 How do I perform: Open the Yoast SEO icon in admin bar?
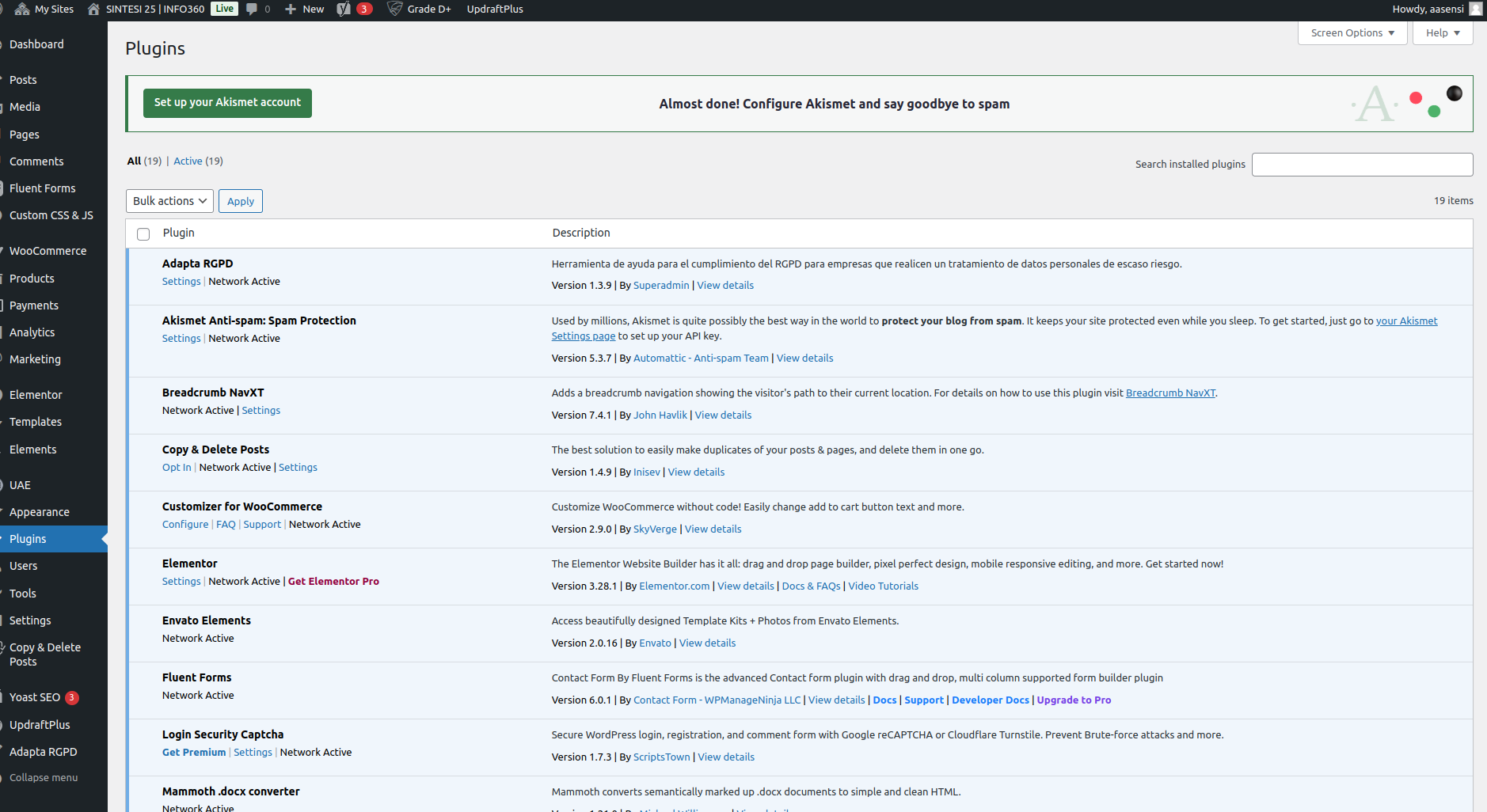click(x=344, y=9)
